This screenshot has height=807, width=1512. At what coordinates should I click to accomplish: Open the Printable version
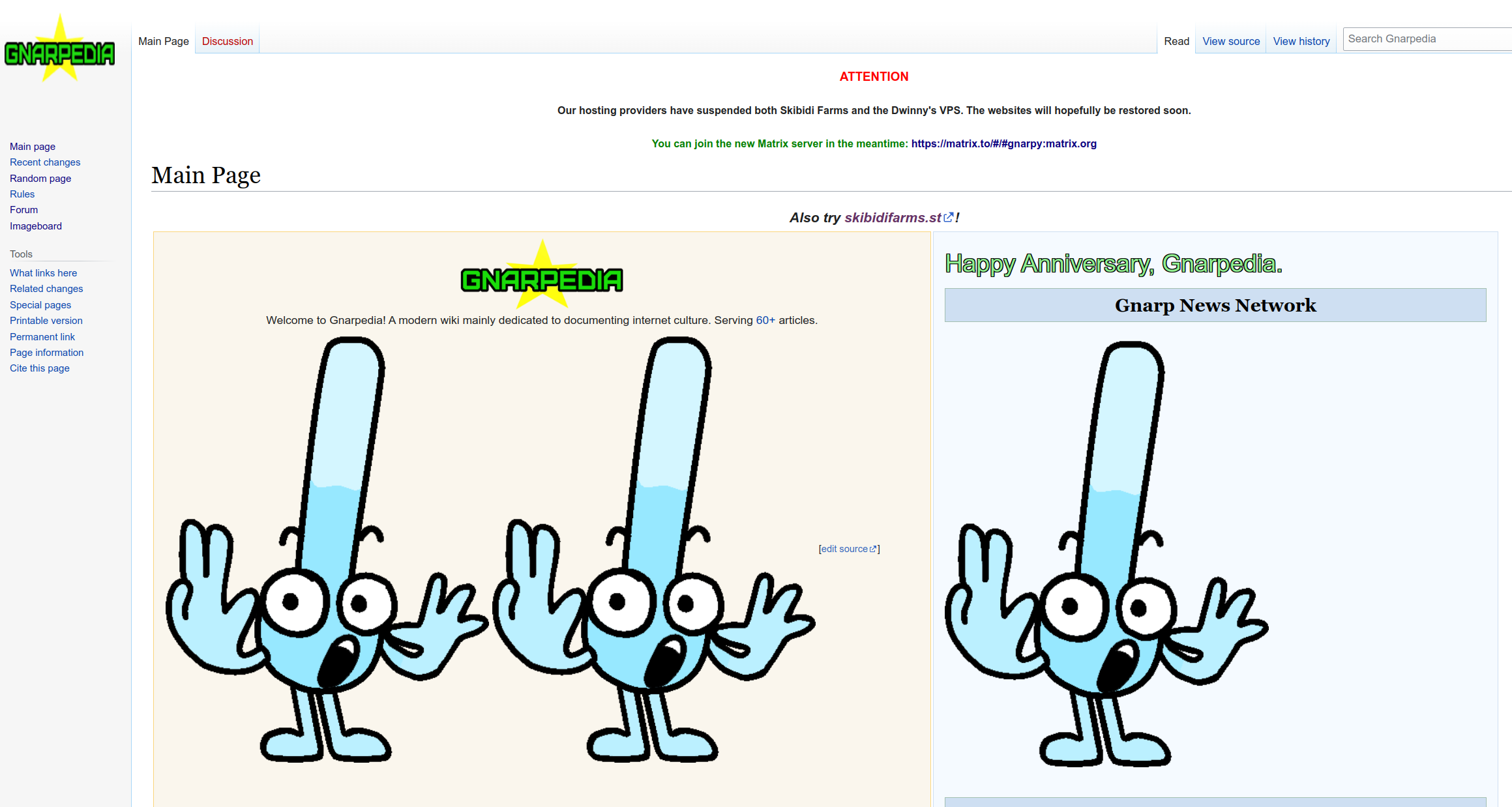[x=46, y=321]
